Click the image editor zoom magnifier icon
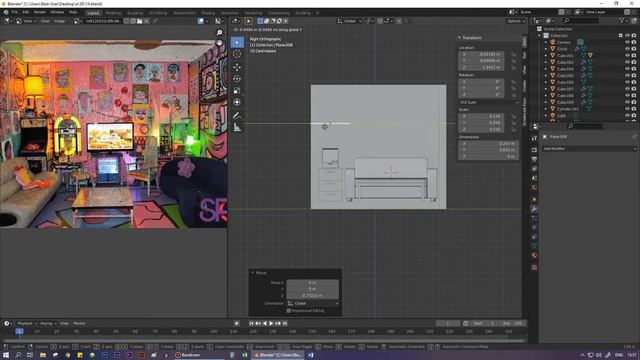 click(x=220, y=32)
